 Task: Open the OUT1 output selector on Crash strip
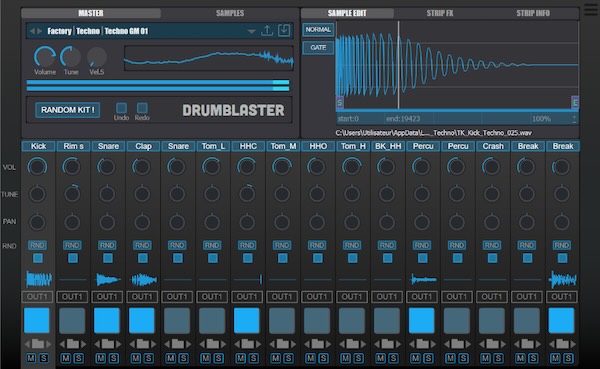click(x=492, y=297)
